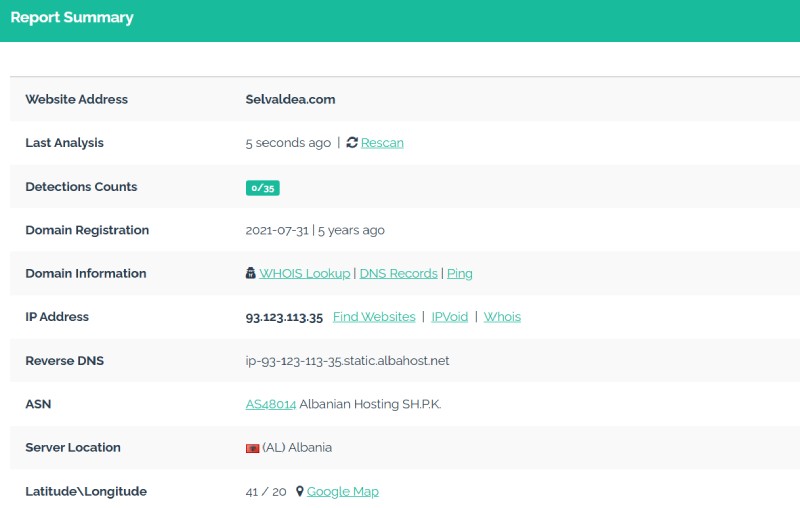Click the Albania flag icon
The width and height of the screenshot is (800, 508).
click(x=252, y=448)
